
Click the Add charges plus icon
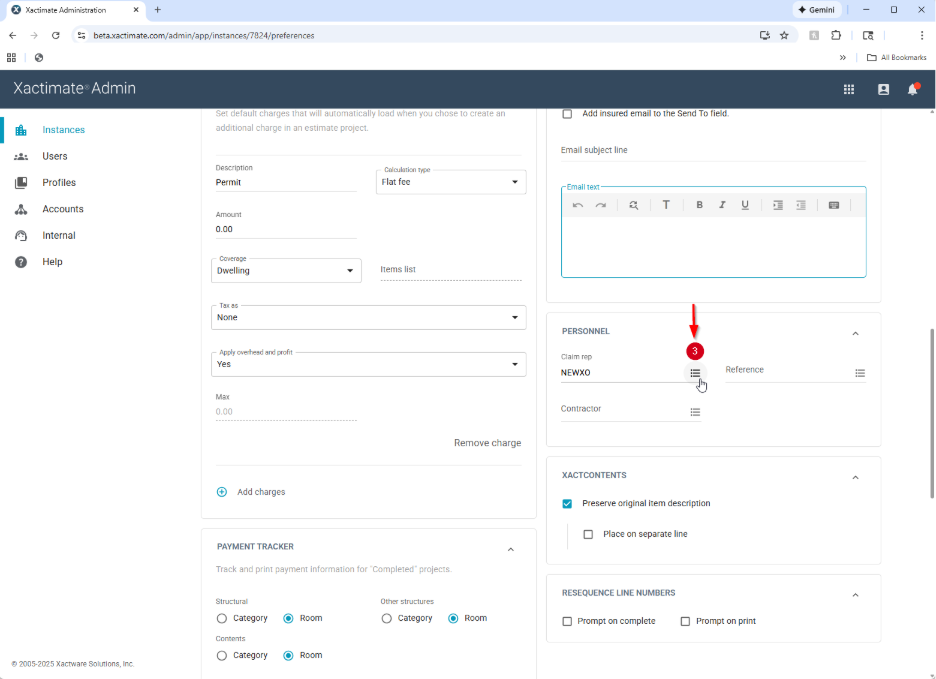point(221,492)
